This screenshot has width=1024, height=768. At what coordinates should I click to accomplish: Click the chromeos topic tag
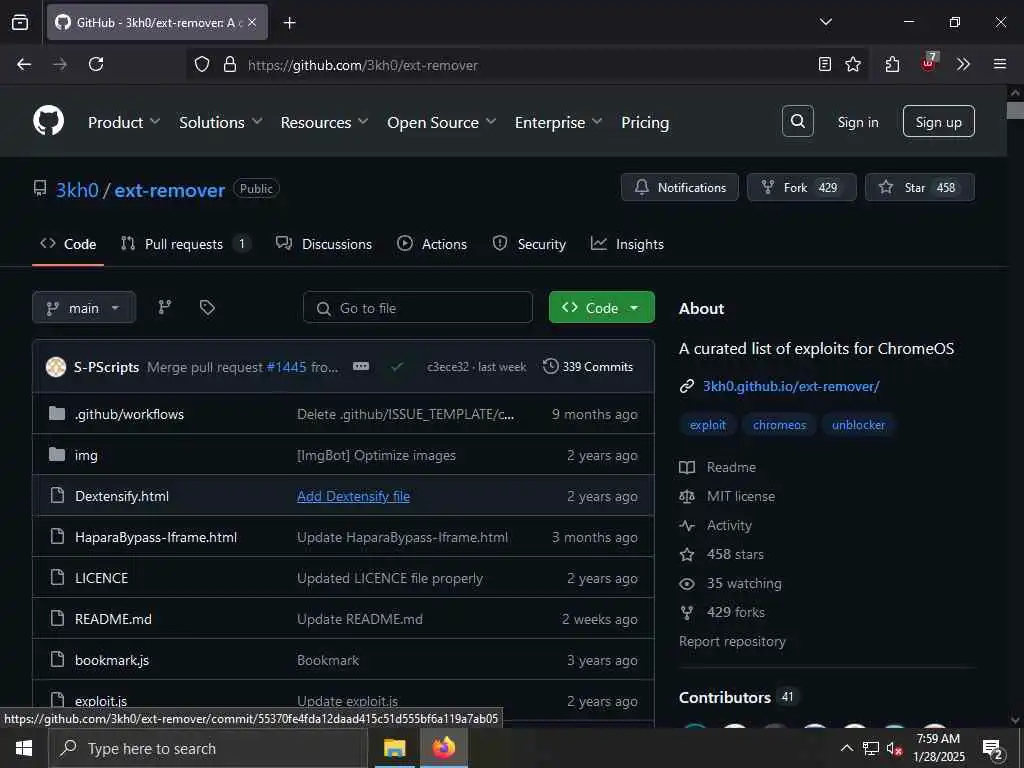779,425
